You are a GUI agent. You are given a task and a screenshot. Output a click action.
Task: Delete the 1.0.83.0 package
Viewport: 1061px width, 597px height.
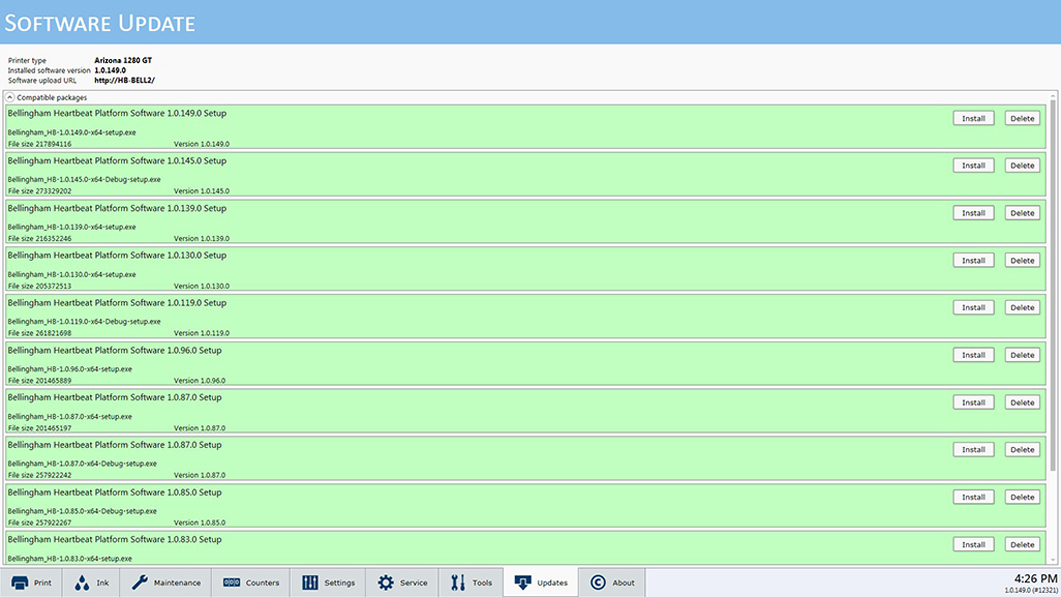[1022, 545]
